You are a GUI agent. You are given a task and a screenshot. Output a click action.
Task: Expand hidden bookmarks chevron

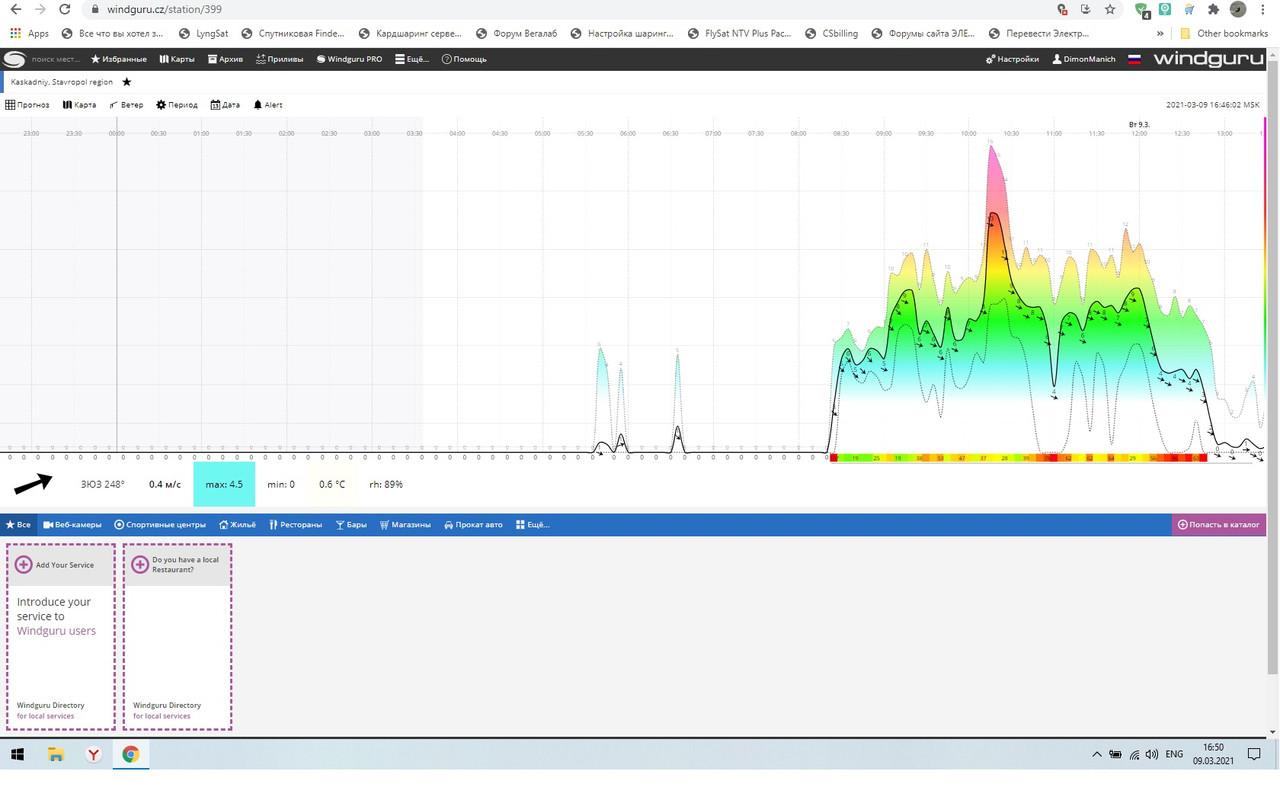click(1160, 33)
